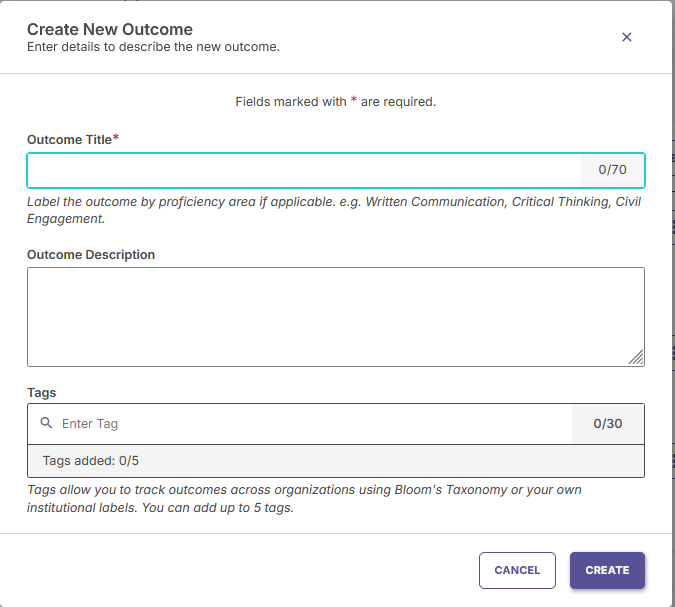Screen dimensions: 675x607
Task: Click the 0/70 title character counter
Action: 612,170
